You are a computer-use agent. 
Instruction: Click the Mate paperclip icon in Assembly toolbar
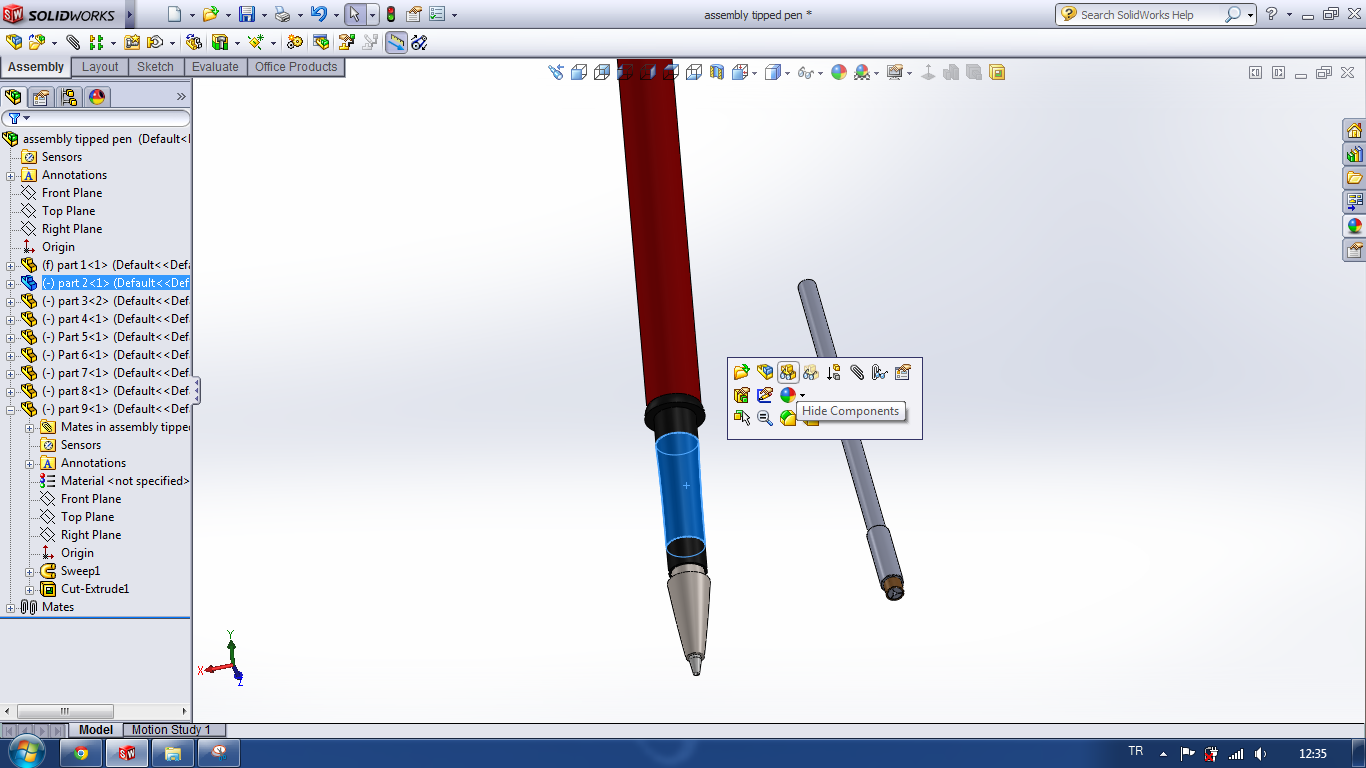[73, 42]
